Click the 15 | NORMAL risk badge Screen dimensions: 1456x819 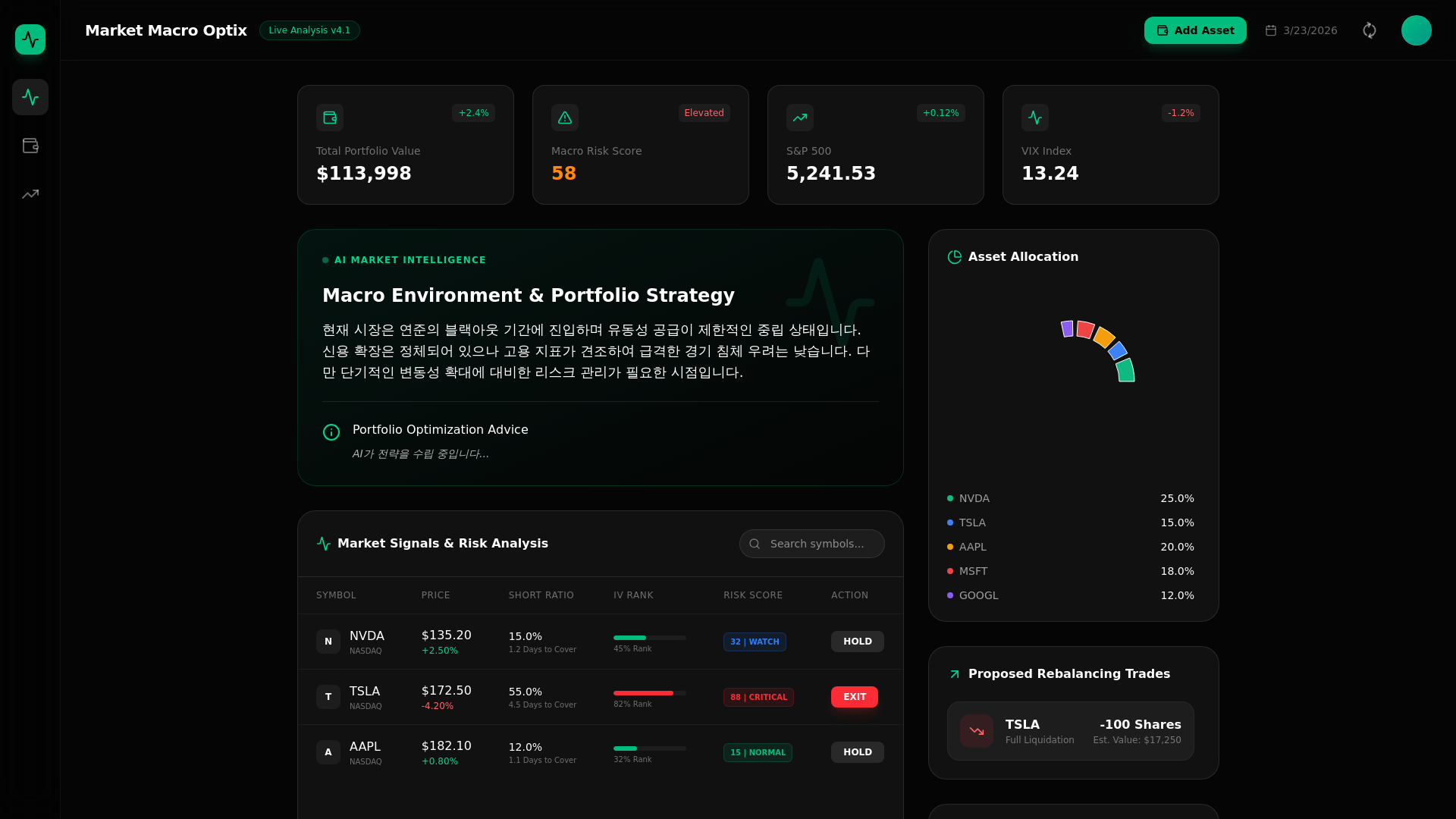758,752
